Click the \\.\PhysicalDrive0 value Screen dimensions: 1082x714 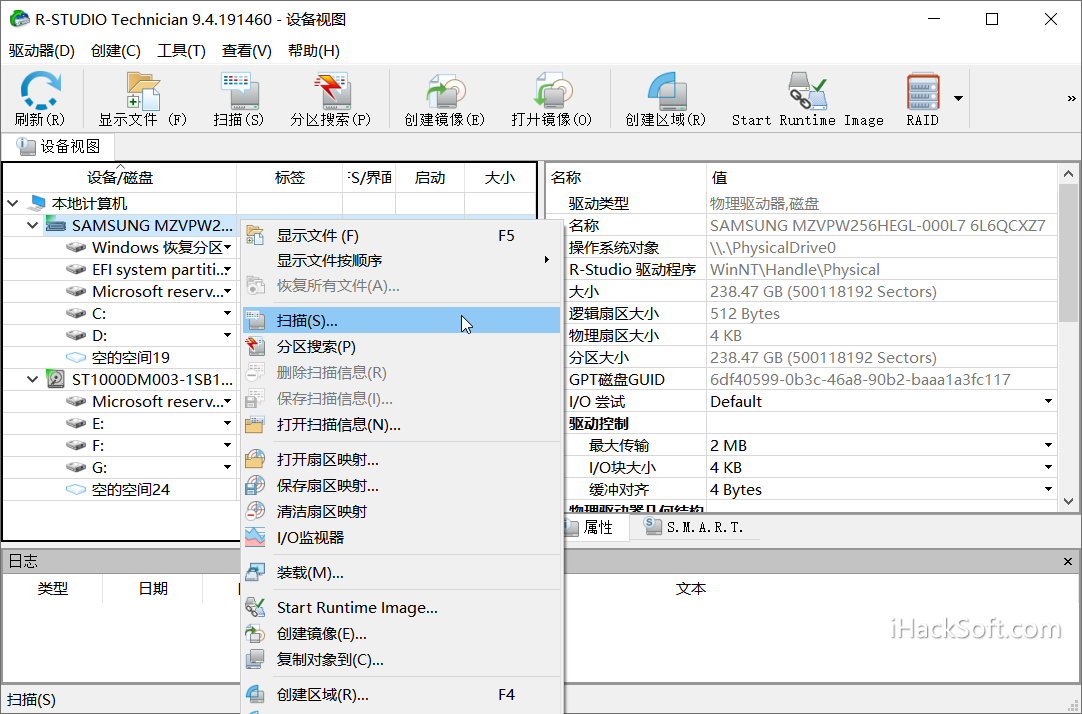[x=772, y=248]
